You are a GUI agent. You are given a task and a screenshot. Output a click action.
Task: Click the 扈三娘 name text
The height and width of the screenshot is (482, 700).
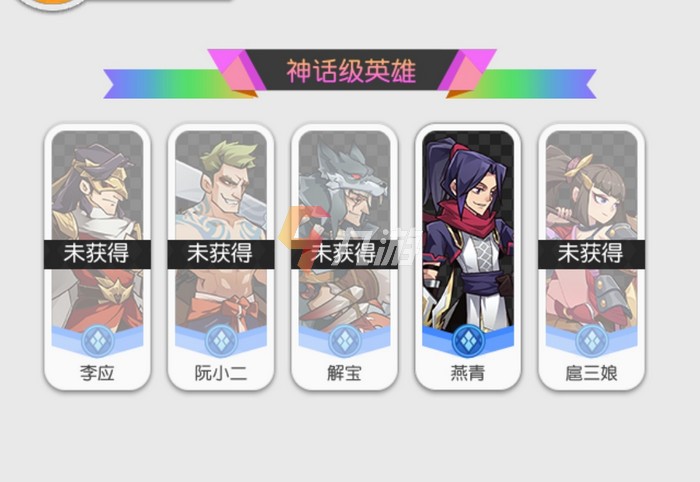(592, 373)
